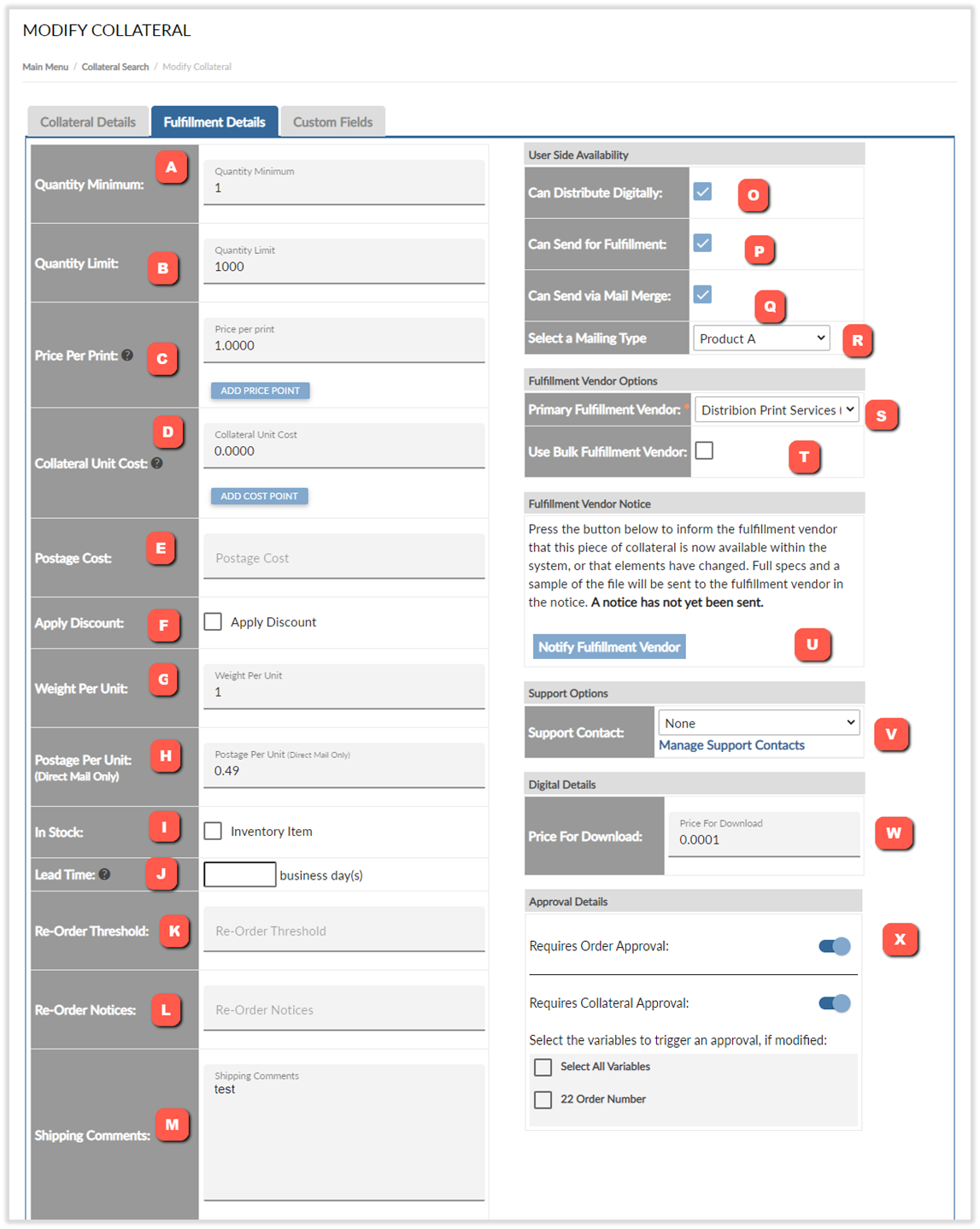Click the Collateral Unit Cost field

click(x=344, y=445)
